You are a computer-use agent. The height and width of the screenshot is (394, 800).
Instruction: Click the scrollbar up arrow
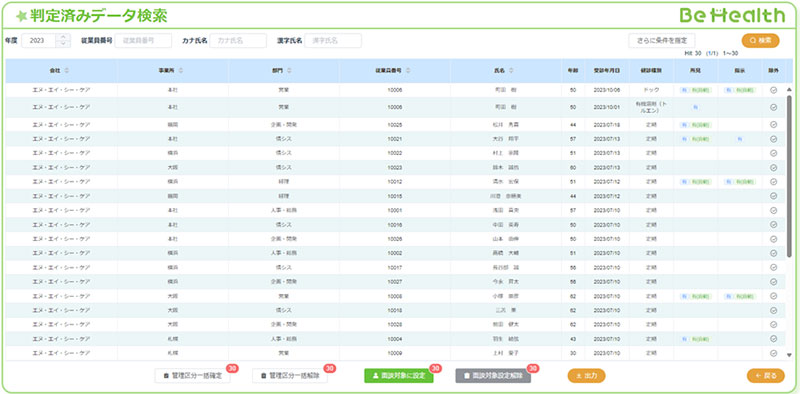tap(790, 89)
